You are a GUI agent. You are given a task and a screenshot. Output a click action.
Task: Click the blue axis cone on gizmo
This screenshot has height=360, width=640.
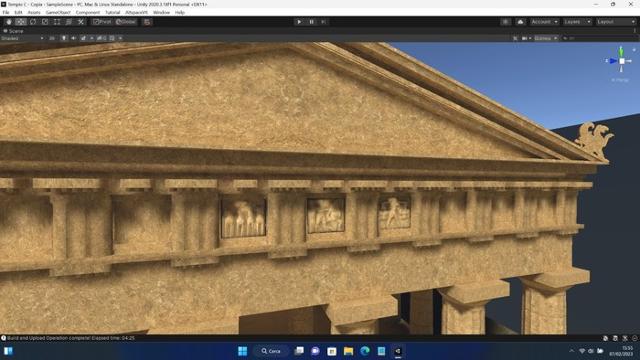[613, 61]
